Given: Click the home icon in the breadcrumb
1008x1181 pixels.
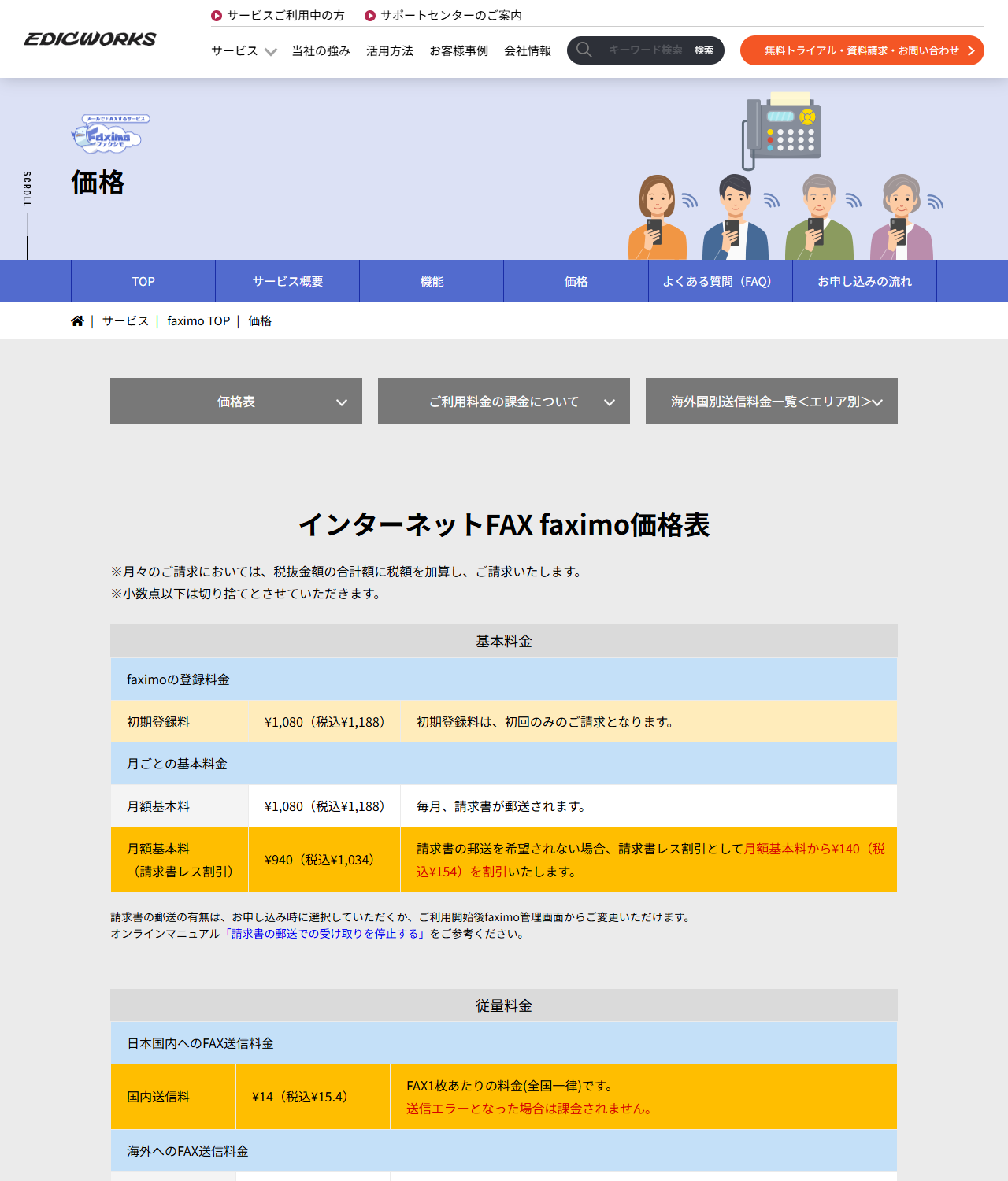Looking at the screenshot, I should pos(77,320).
